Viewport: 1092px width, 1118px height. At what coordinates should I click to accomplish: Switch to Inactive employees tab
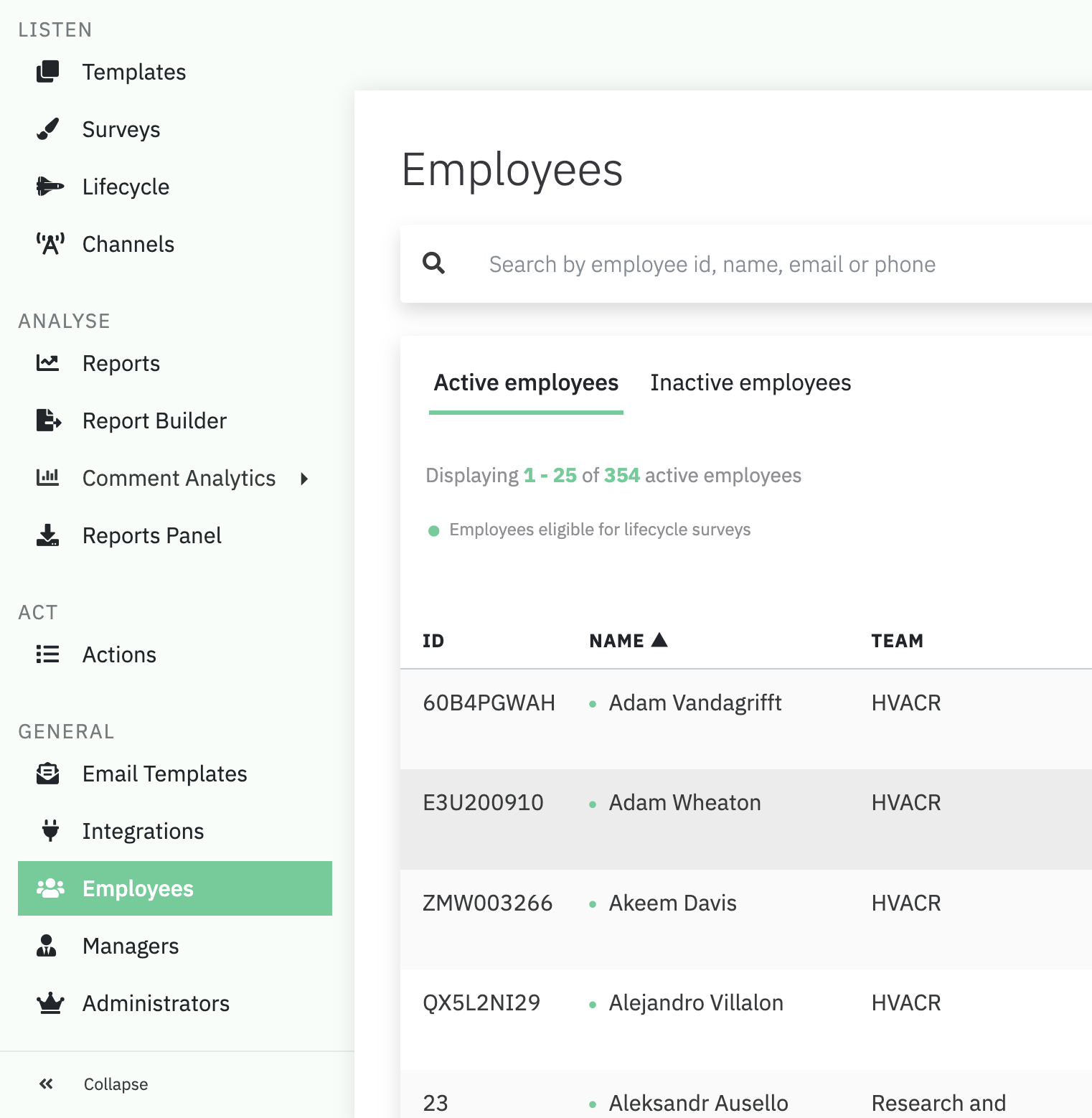coord(750,382)
